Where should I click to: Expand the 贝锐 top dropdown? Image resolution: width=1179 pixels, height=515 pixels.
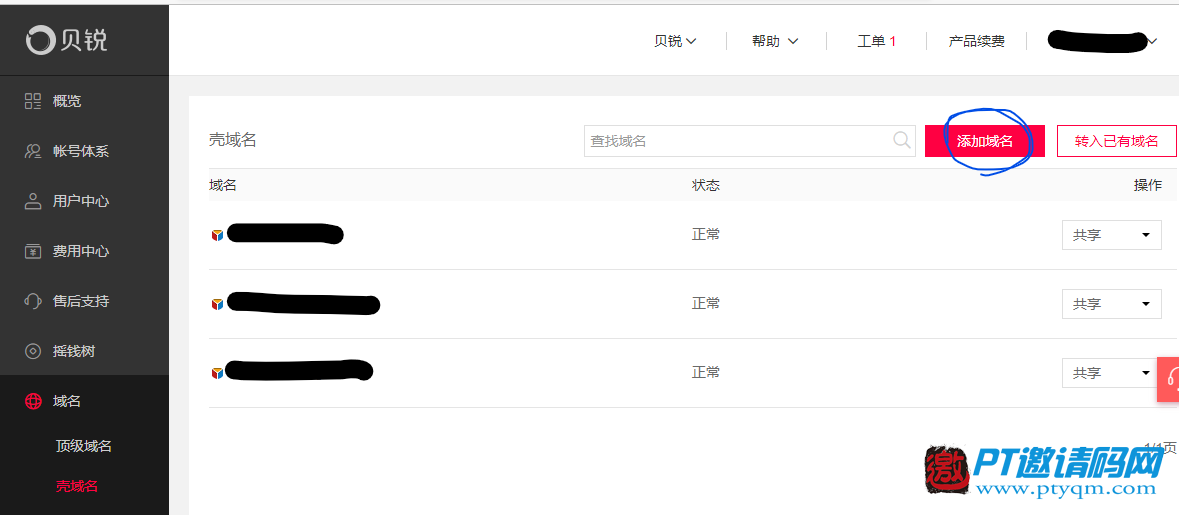[x=675, y=41]
